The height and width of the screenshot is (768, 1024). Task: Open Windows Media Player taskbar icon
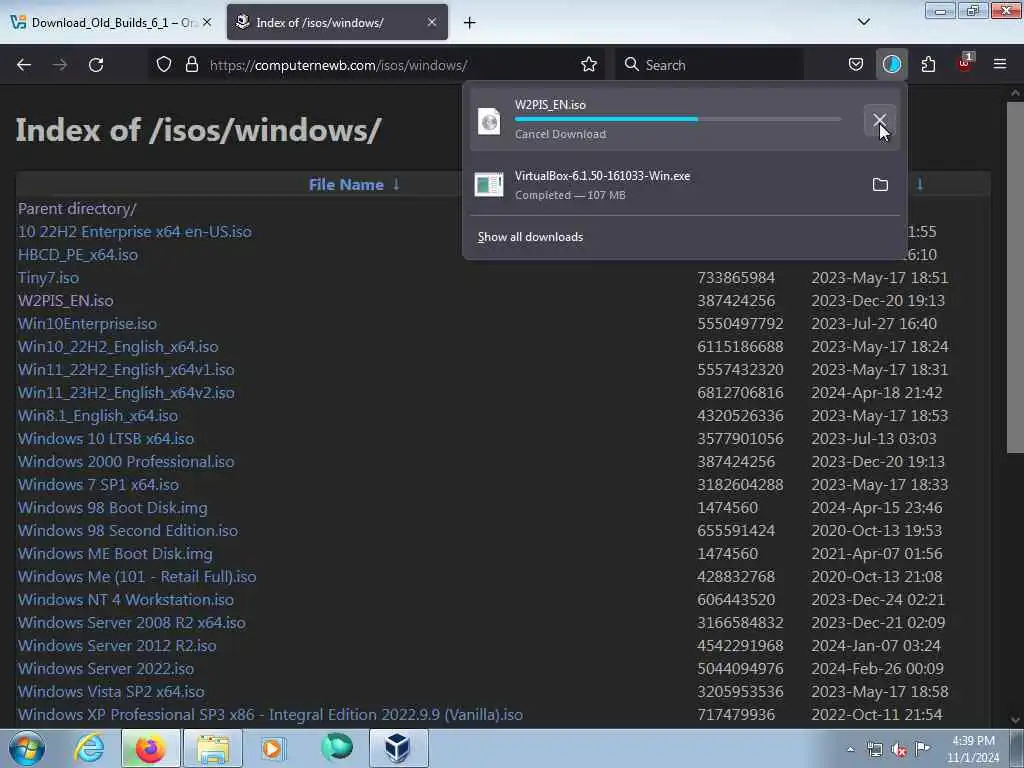pos(273,748)
